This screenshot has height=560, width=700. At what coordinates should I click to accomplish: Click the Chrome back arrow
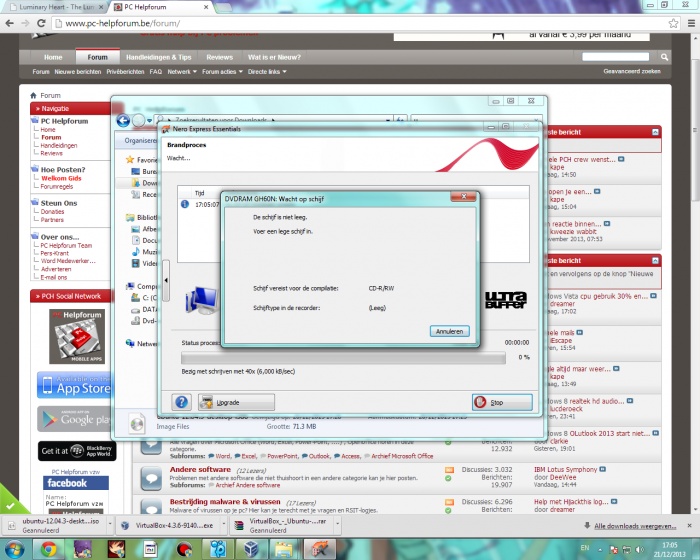point(9,23)
